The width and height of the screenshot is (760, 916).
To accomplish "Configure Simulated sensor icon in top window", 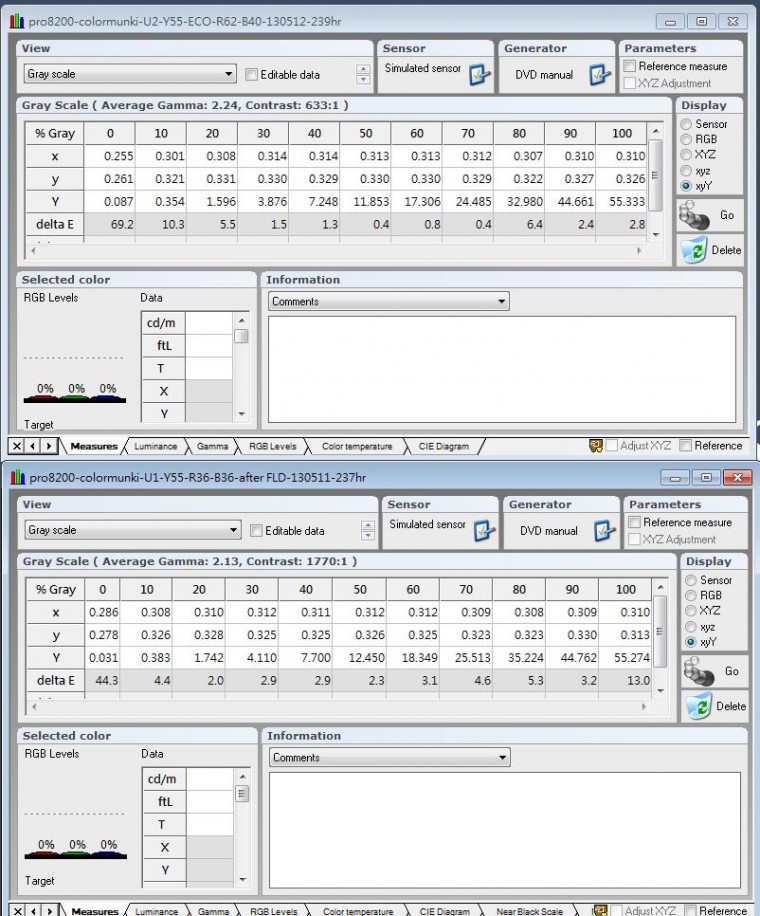I will [480, 74].
